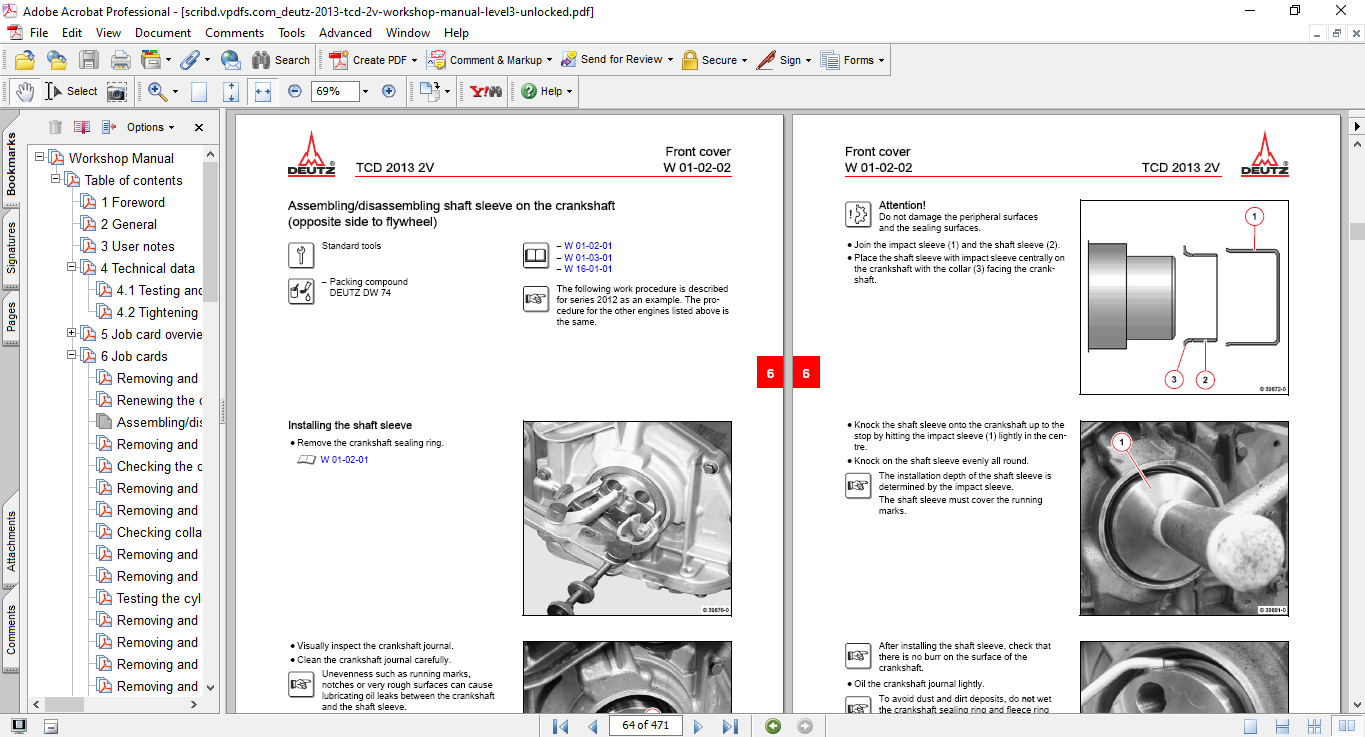Viewport: 1365px width, 737px height.
Task: Click the Zoom In magnifier tool
Action: 157,91
